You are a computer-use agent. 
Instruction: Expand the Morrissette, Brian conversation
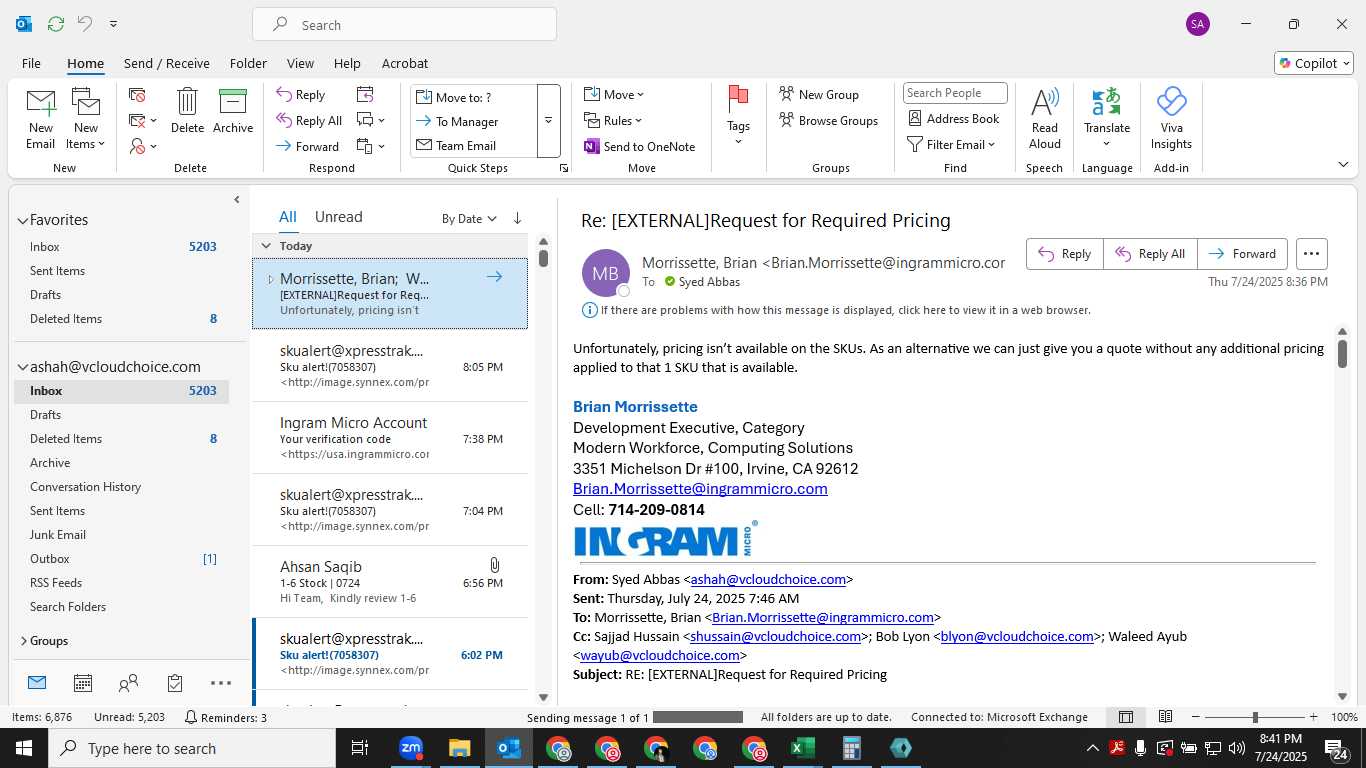[270, 279]
